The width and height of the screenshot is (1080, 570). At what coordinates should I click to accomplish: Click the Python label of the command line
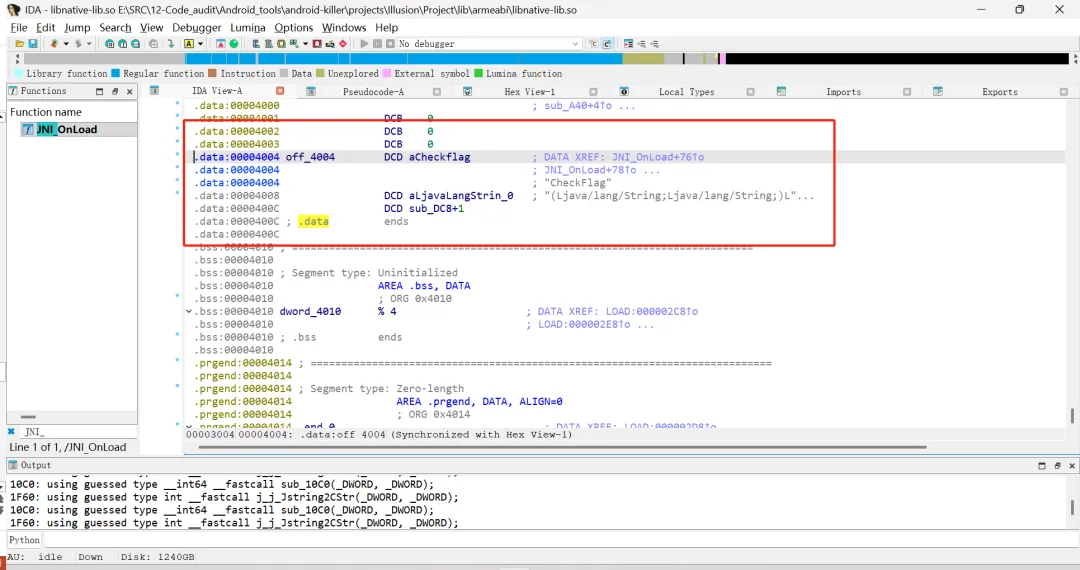[24, 540]
